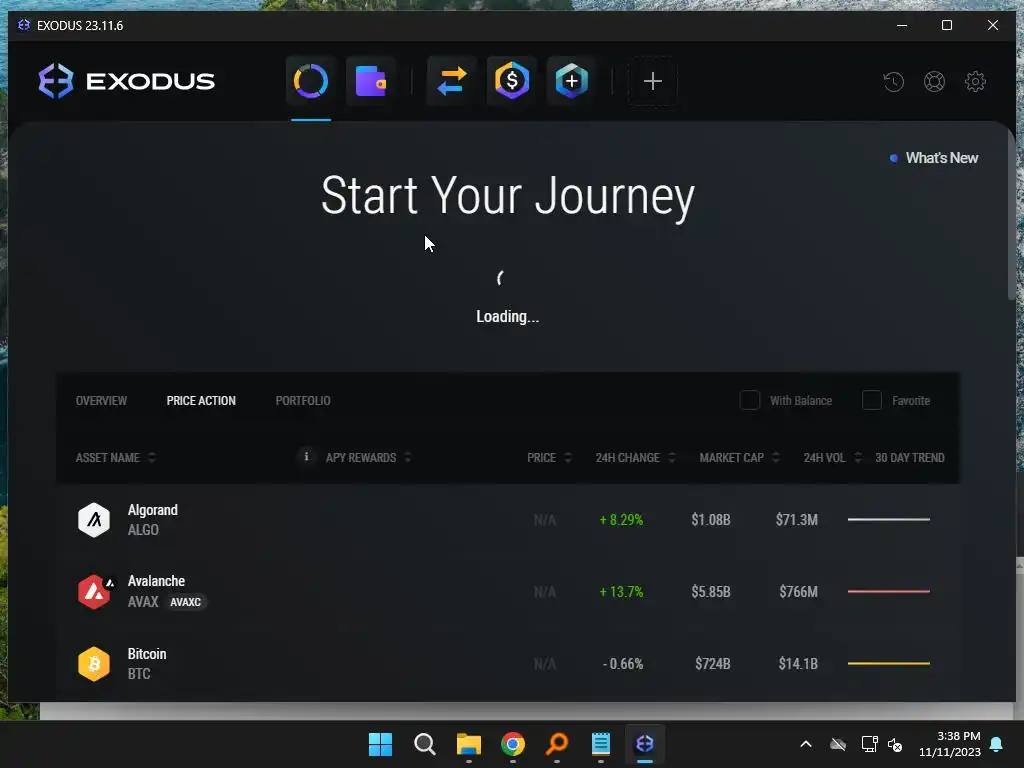This screenshot has height=768, width=1024.
Task: Click the APY Rewards info icon
Action: (x=306, y=456)
